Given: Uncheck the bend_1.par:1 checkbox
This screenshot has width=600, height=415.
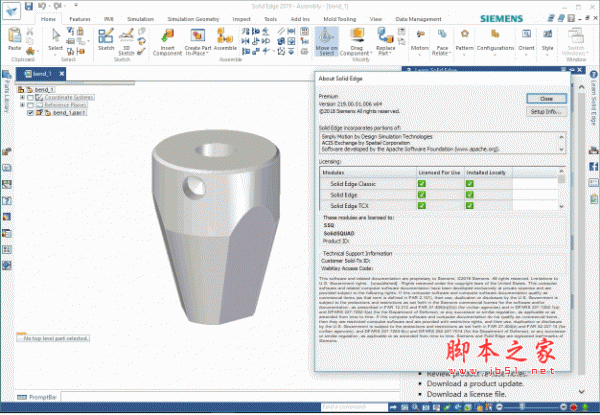Looking at the screenshot, I should (31, 113).
